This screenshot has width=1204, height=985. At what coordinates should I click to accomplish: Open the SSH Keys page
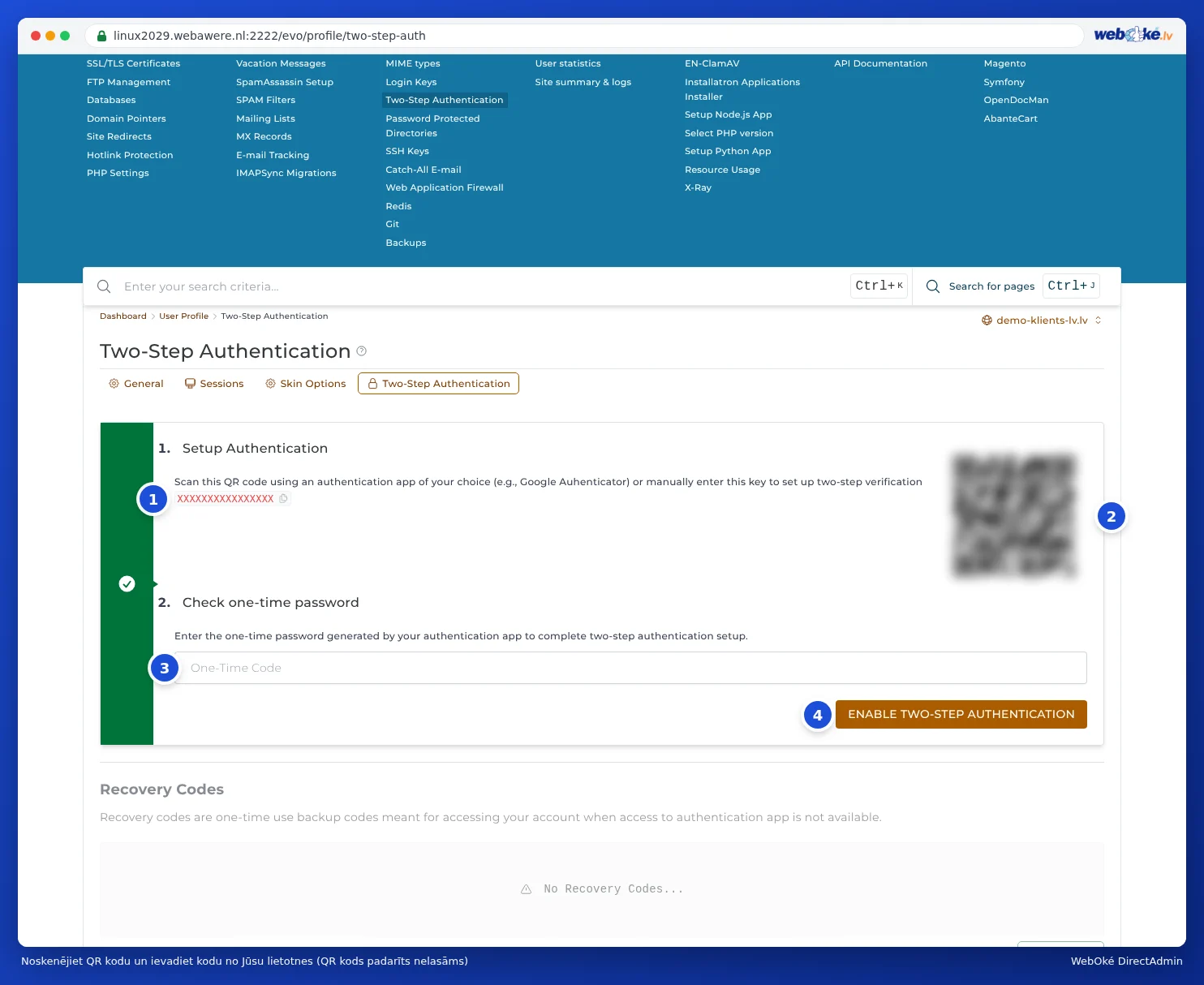[407, 151]
